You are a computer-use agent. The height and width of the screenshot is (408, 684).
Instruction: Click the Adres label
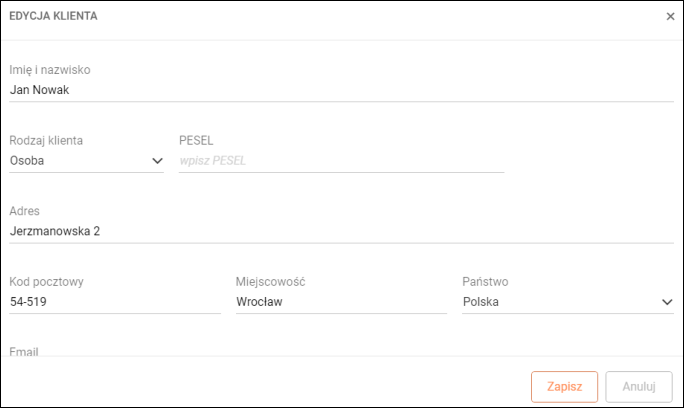pos(24,211)
